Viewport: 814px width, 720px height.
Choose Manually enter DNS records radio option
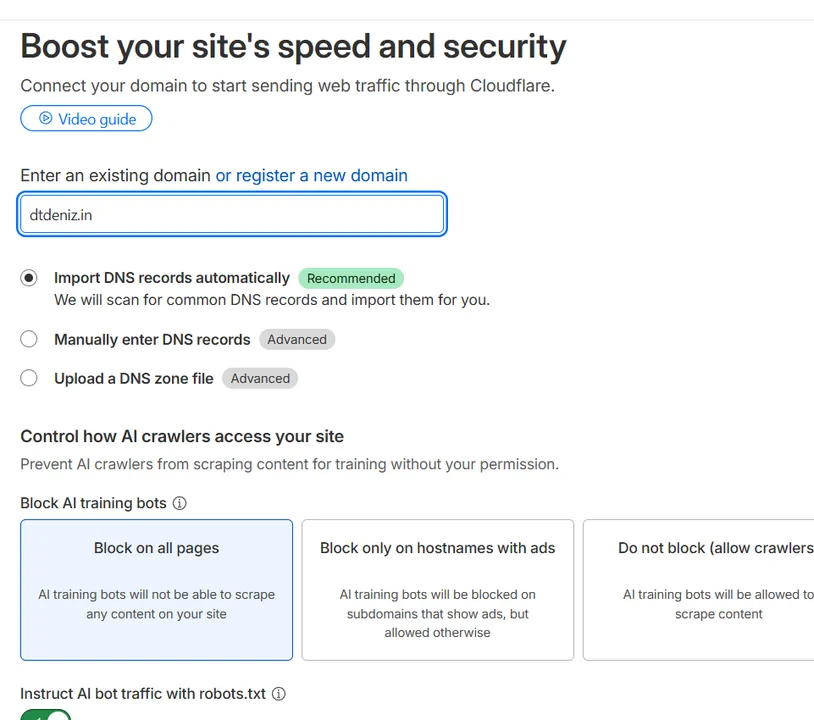tap(29, 339)
